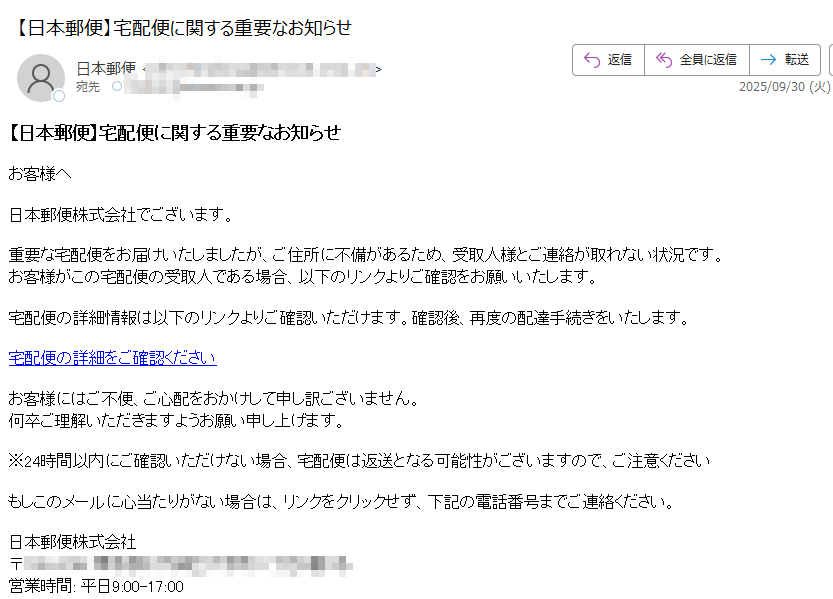Click the 全員に返信 button label

pyautogui.click(x=708, y=60)
